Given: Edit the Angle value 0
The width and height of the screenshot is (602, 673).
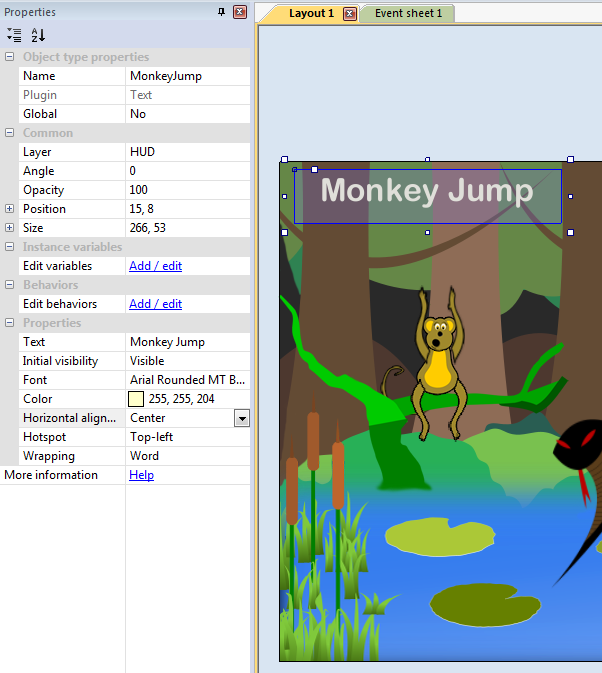Looking at the screenshot, I should 188,171.
